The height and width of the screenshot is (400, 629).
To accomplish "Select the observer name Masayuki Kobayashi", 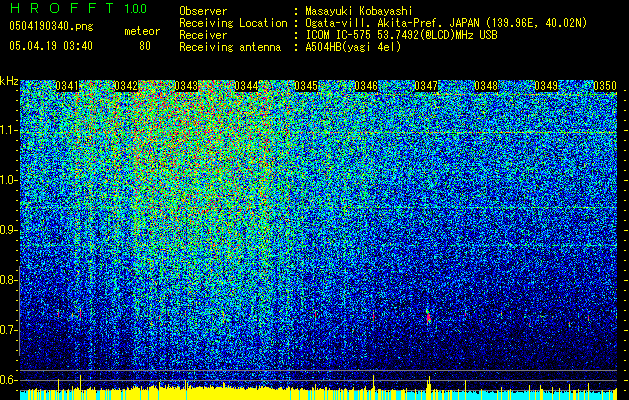I will pyautogui.click(x=358, y=11).
